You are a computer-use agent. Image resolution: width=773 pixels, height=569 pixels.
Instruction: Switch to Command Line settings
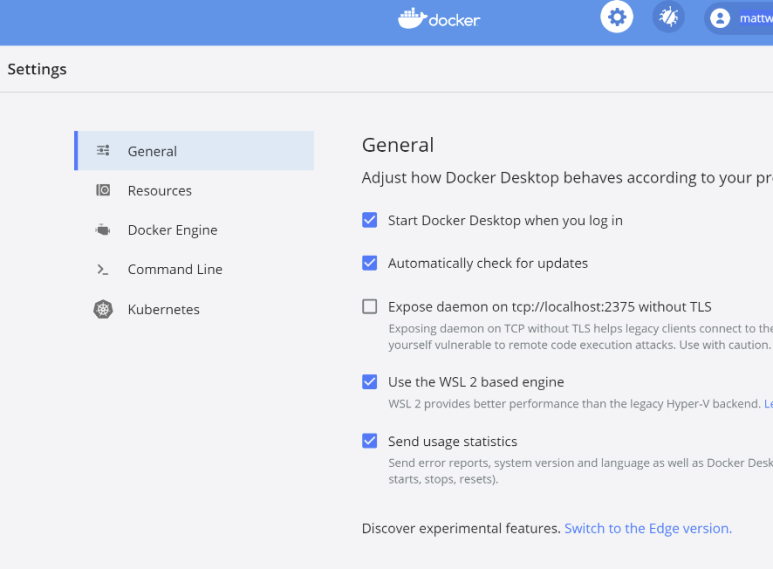click(x=194, y=269)
